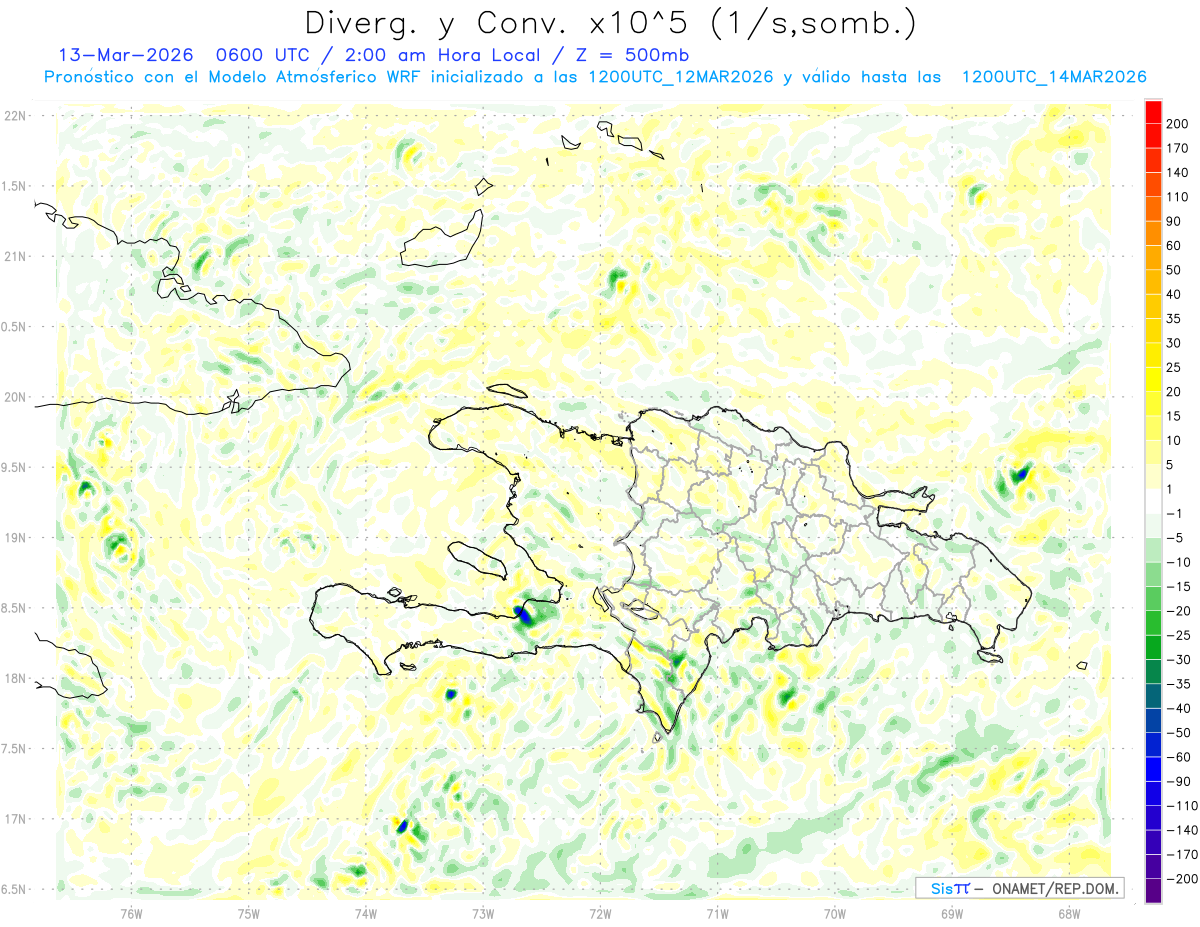Click the 72W longitude axis label

[x=600, y=913]
